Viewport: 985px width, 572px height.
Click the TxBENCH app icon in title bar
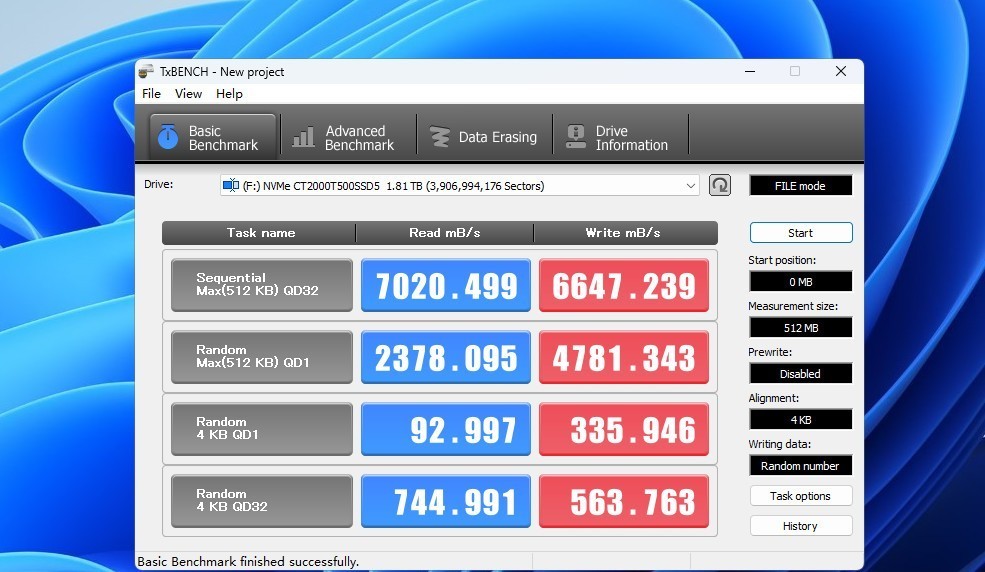coord(146,71)
